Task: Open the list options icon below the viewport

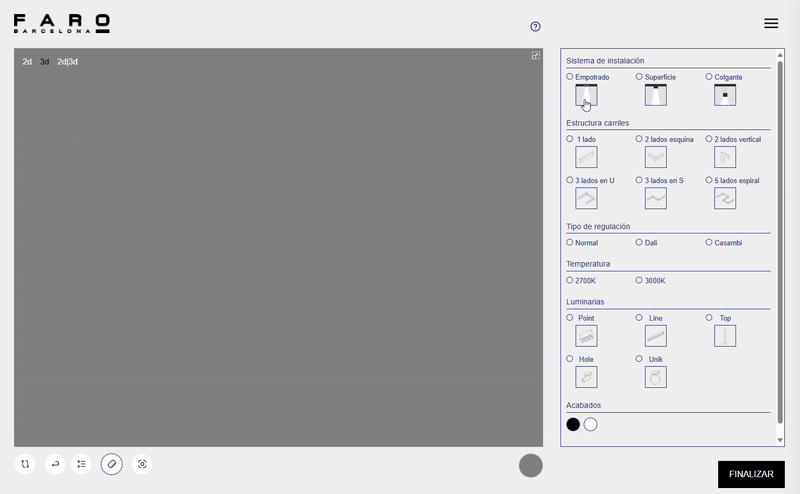Action: [x=82, y=464]
